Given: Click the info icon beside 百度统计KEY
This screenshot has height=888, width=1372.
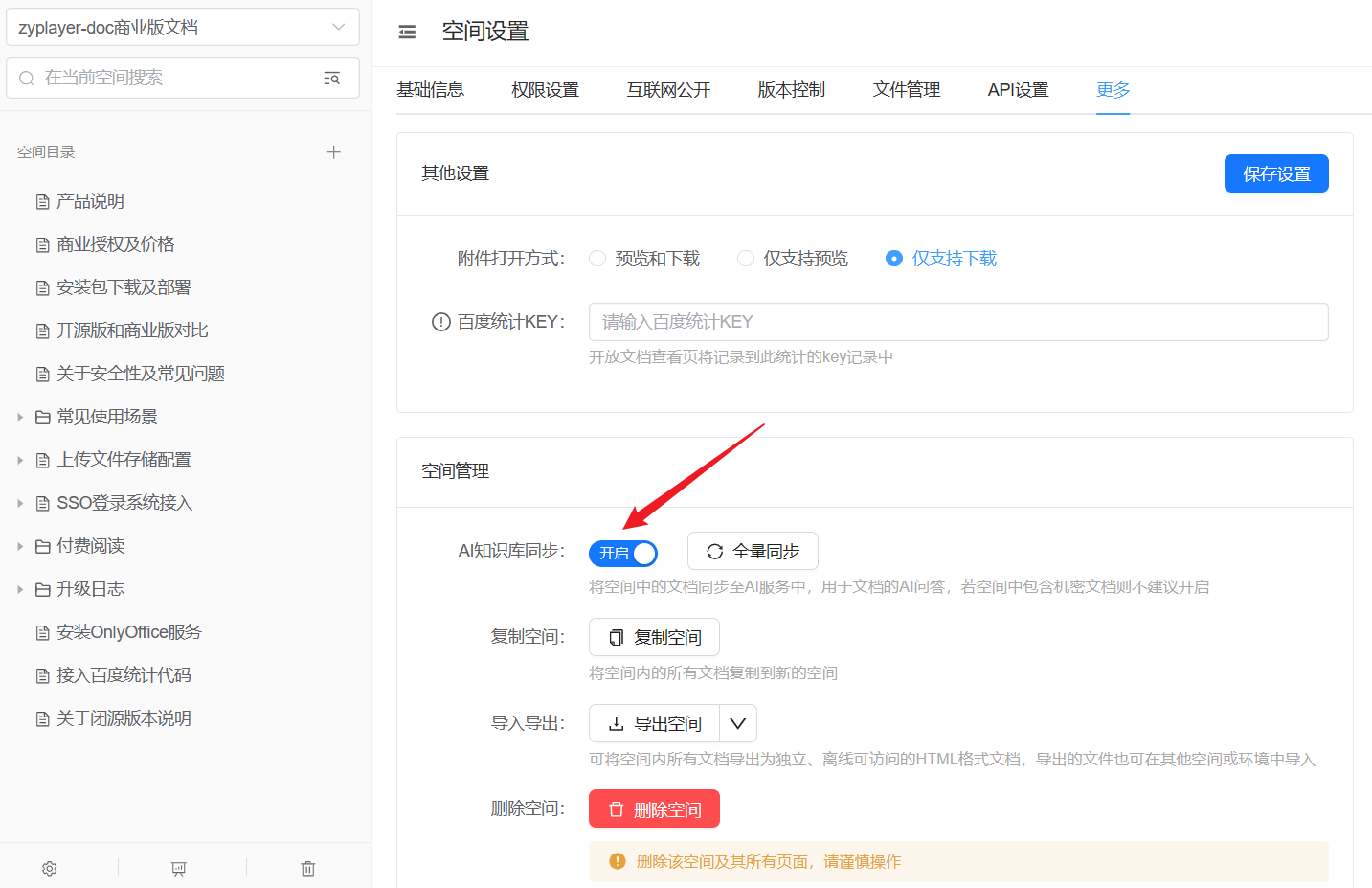Looking at the screenshot, I should pos(440,322).
